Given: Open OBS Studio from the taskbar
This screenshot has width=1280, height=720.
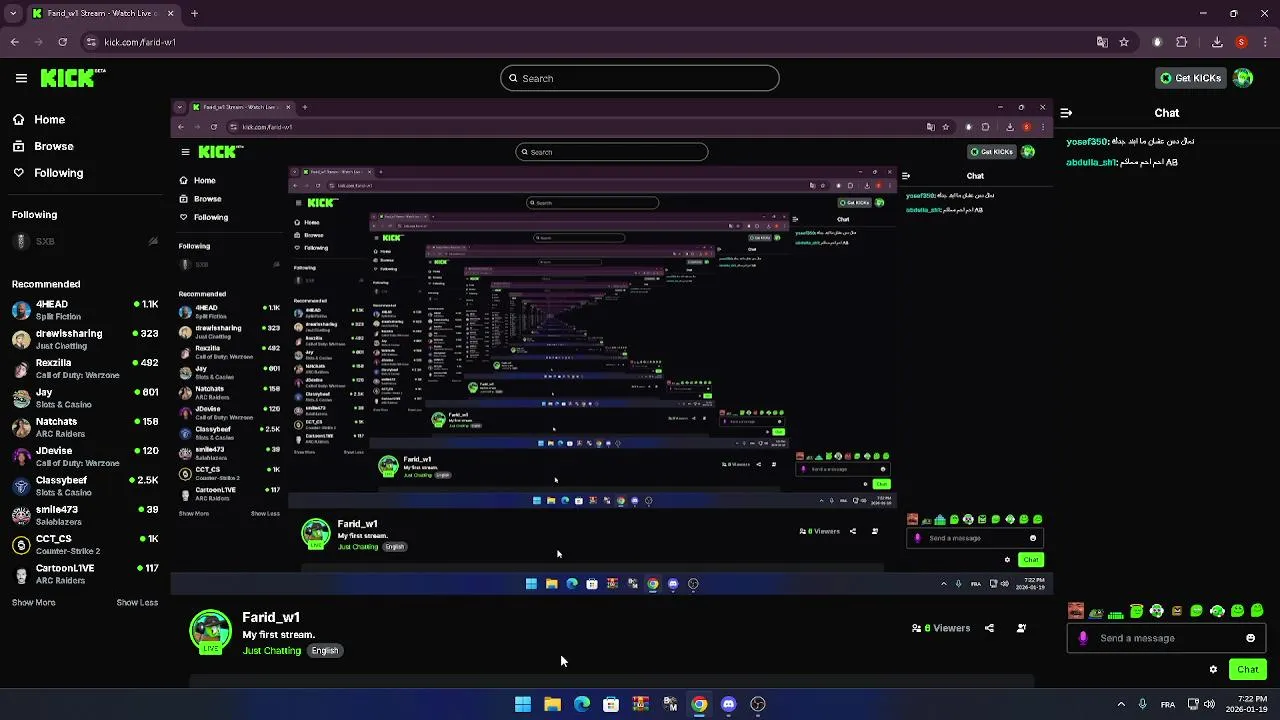Looking at the screenshot, I should (x=758, y=704).
